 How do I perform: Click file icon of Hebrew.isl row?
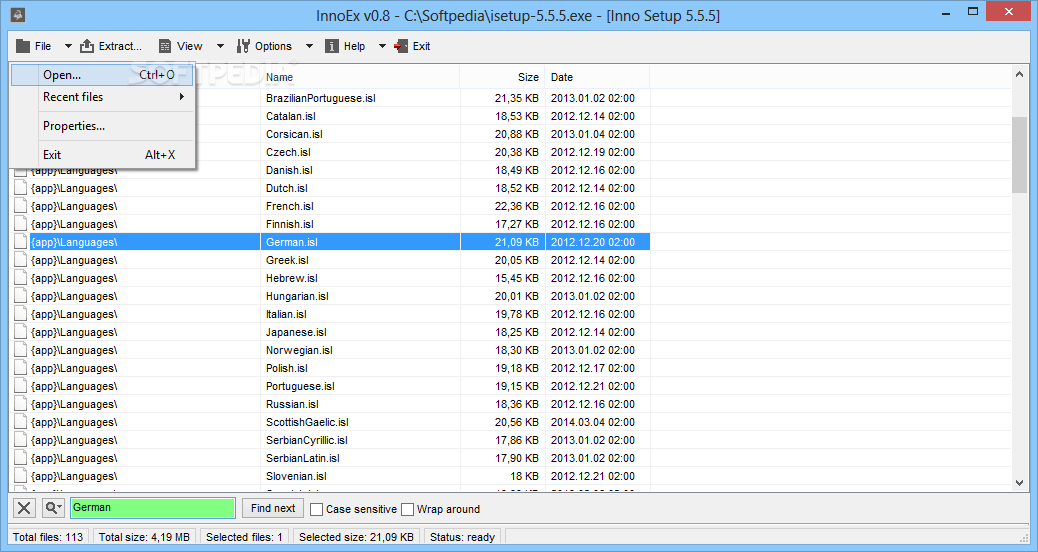coord(21,279)
